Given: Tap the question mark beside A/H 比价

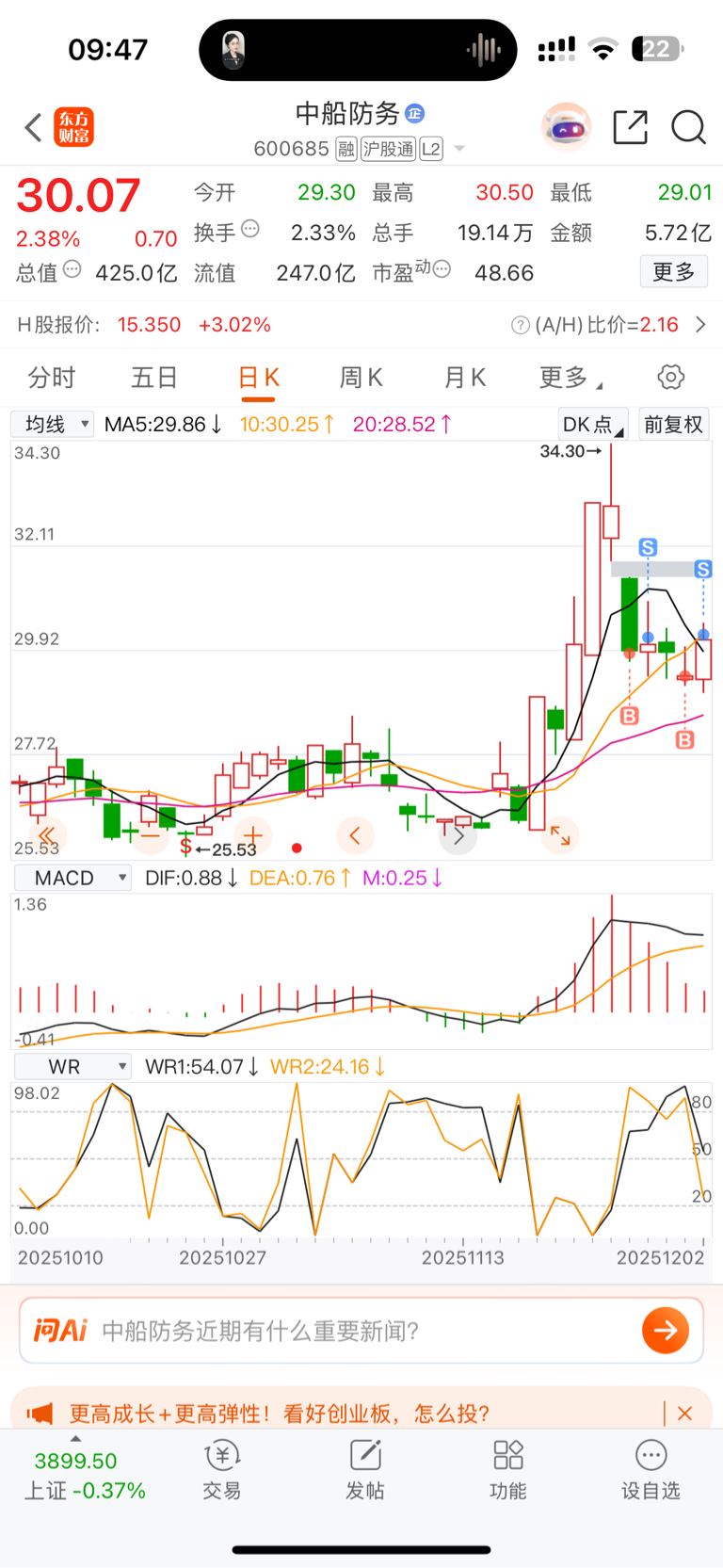Looking at the screenshot, I should click(x=520, y=325).
